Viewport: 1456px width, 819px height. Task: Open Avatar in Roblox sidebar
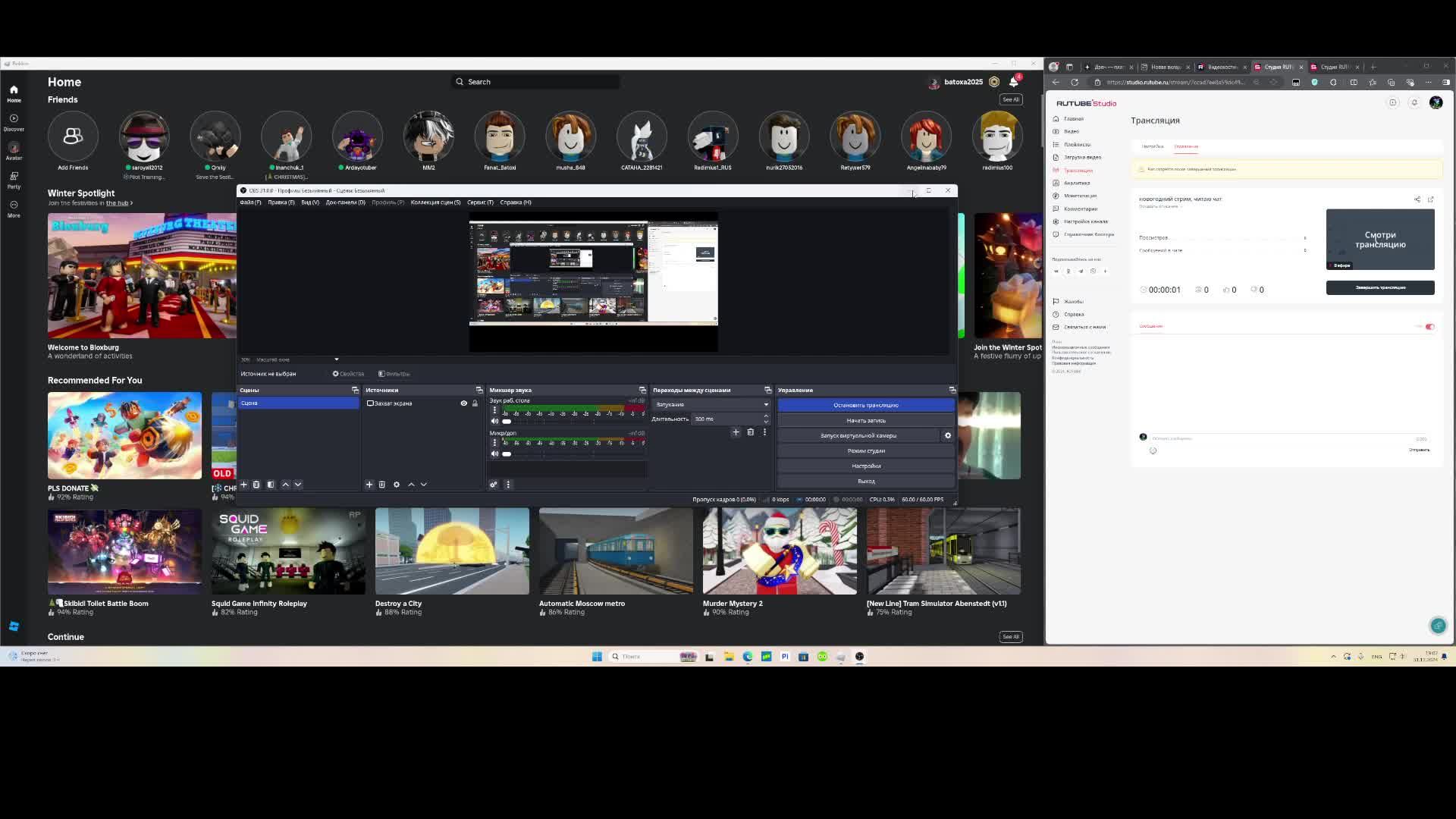pyautogui.click(x=14, y=152)
